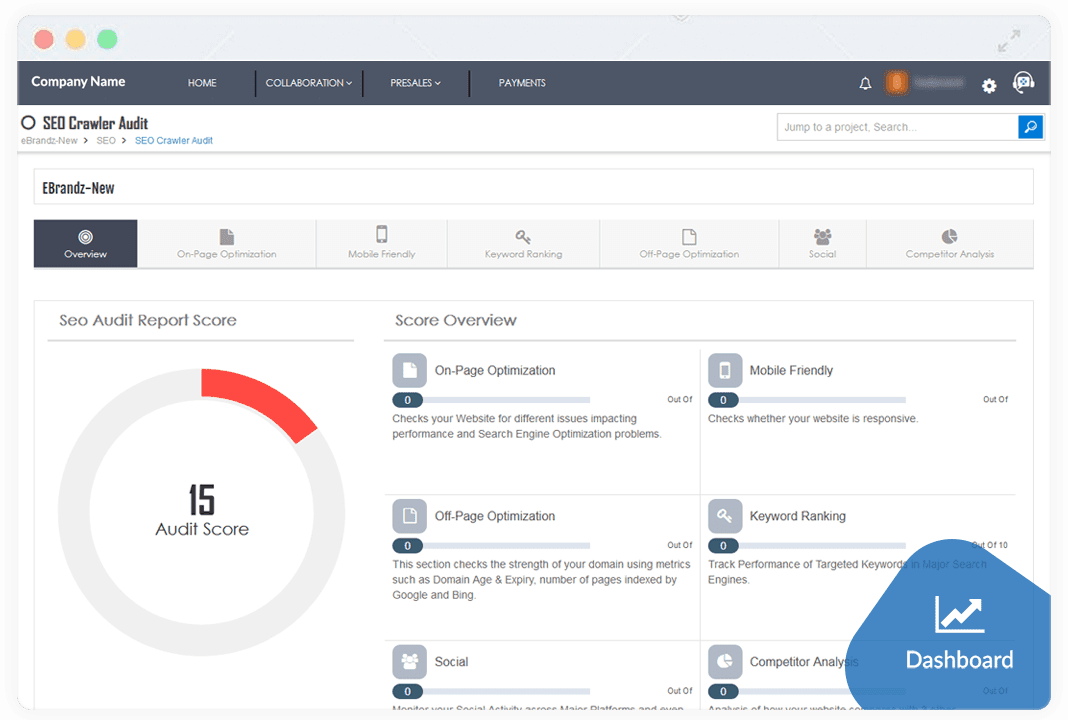Switch to the Overview tab
The image size is (1068, 720).
[85, 243]
